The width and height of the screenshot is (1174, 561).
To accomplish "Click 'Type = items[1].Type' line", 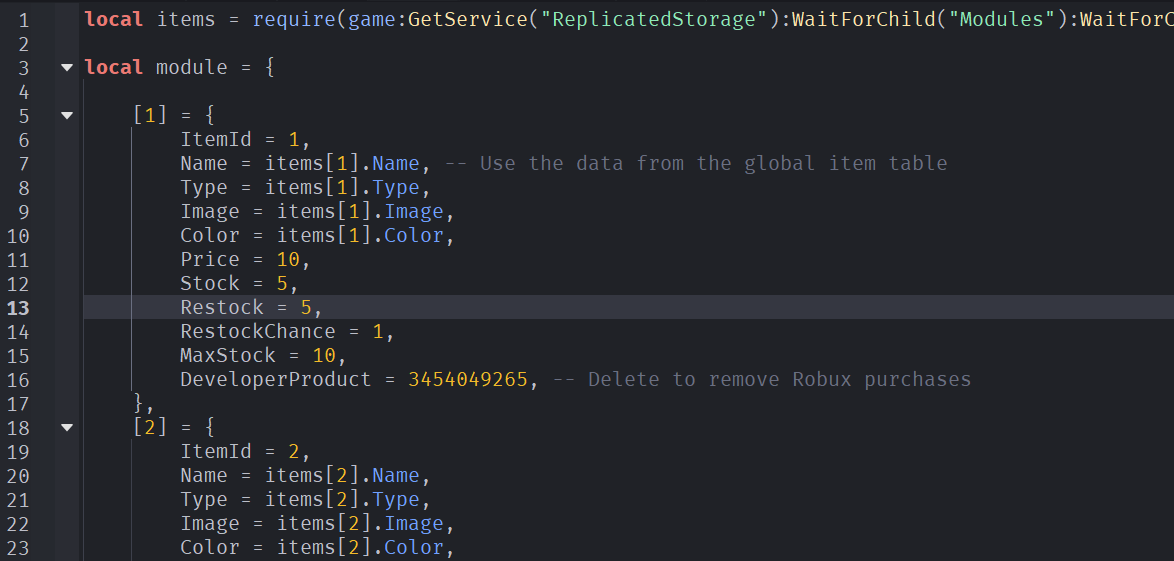I will tap(305, 187).
